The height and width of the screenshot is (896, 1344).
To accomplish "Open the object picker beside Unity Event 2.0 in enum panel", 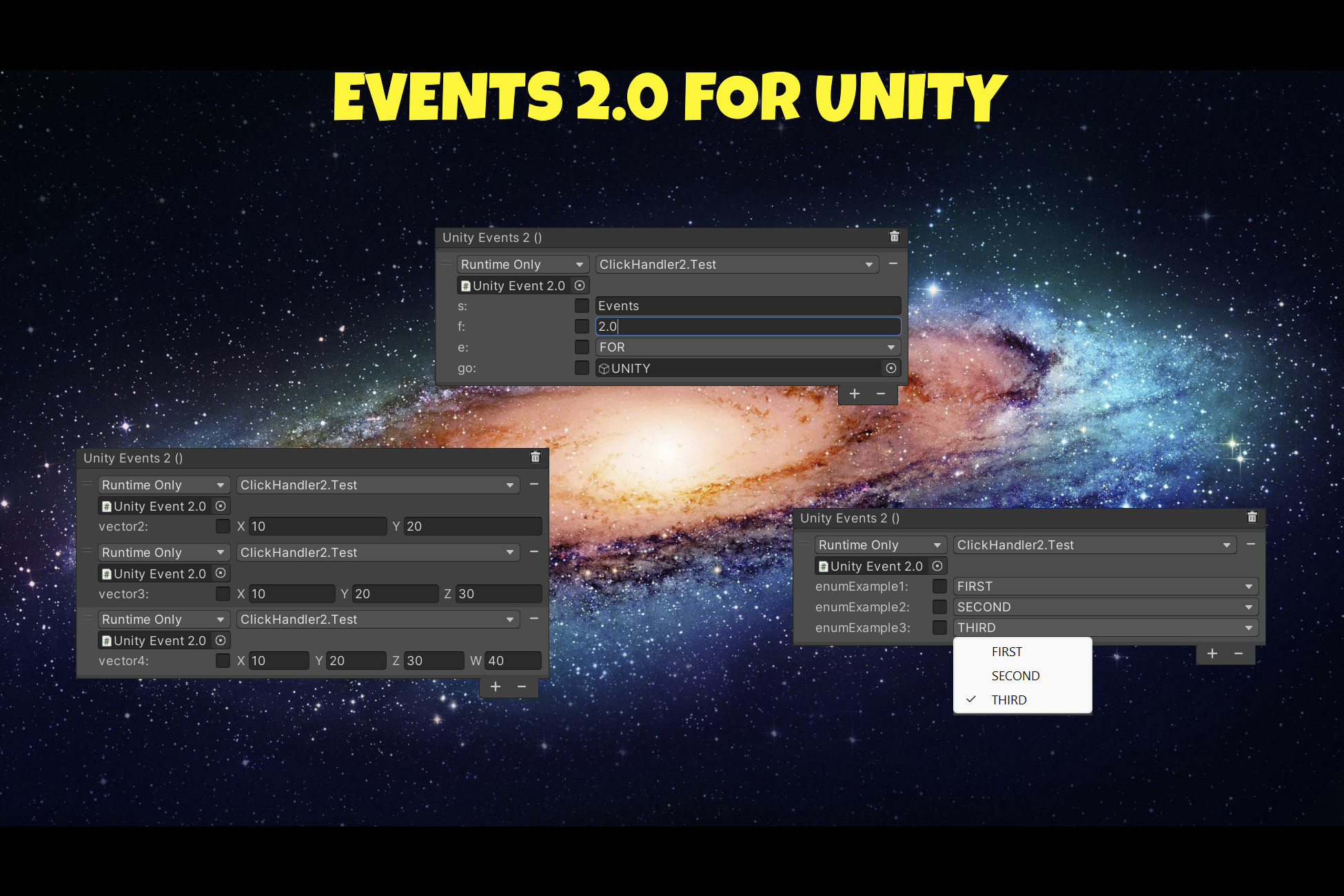I will (939, 566).
